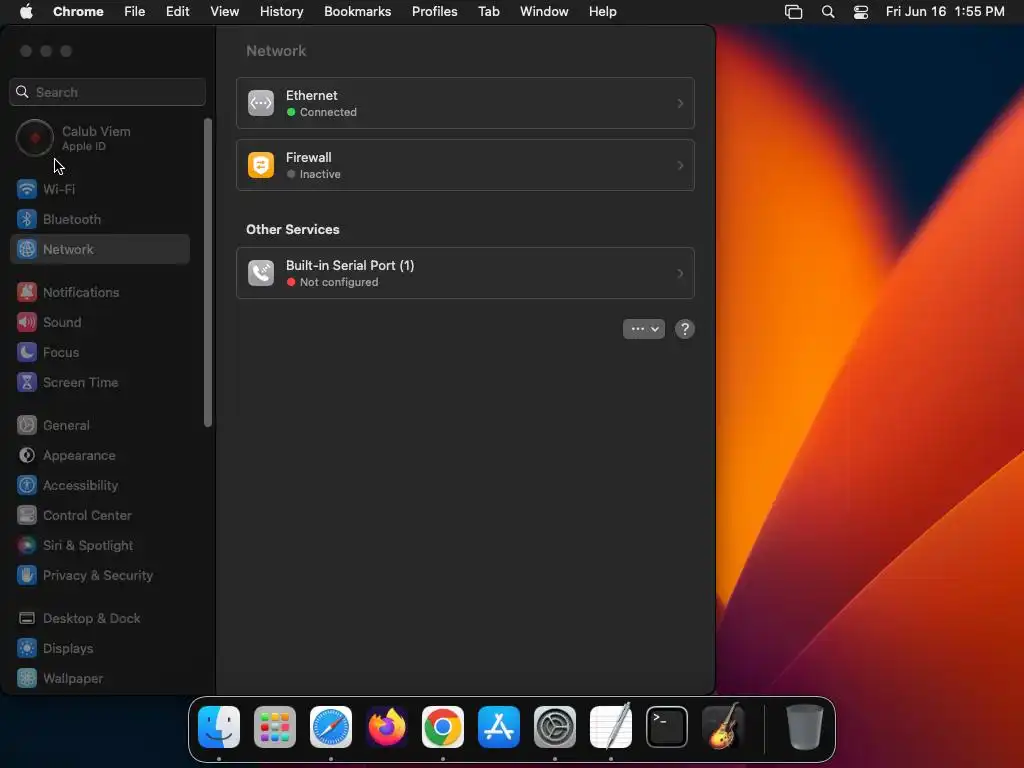The height and width of the screenshot is (768, 1024).
Task: Click the settings Search field
Action: (108, 92)
